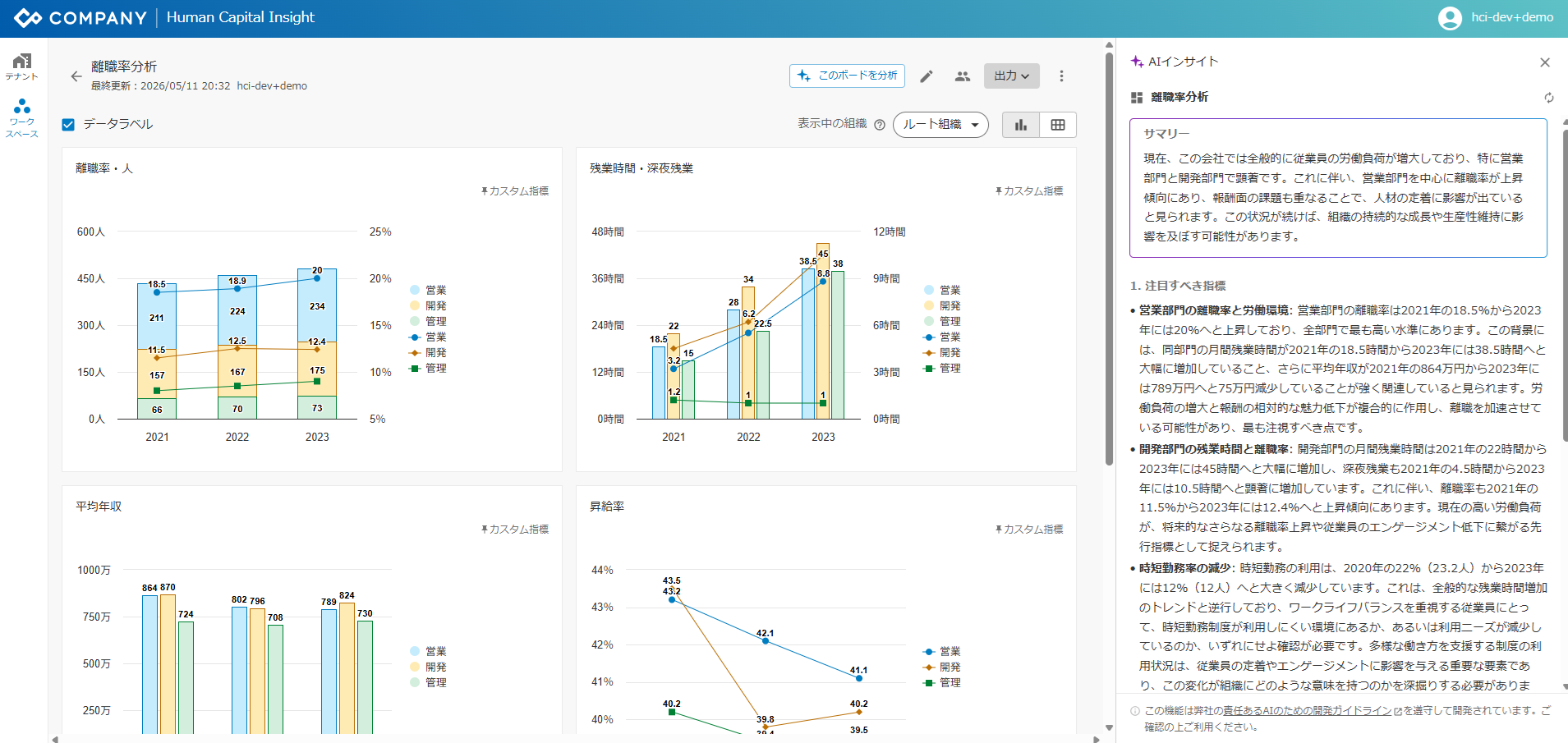Expand the 出力 export dropdown
The width and height of the screenshot is (1568, 743).
[x=1012, y=76]
